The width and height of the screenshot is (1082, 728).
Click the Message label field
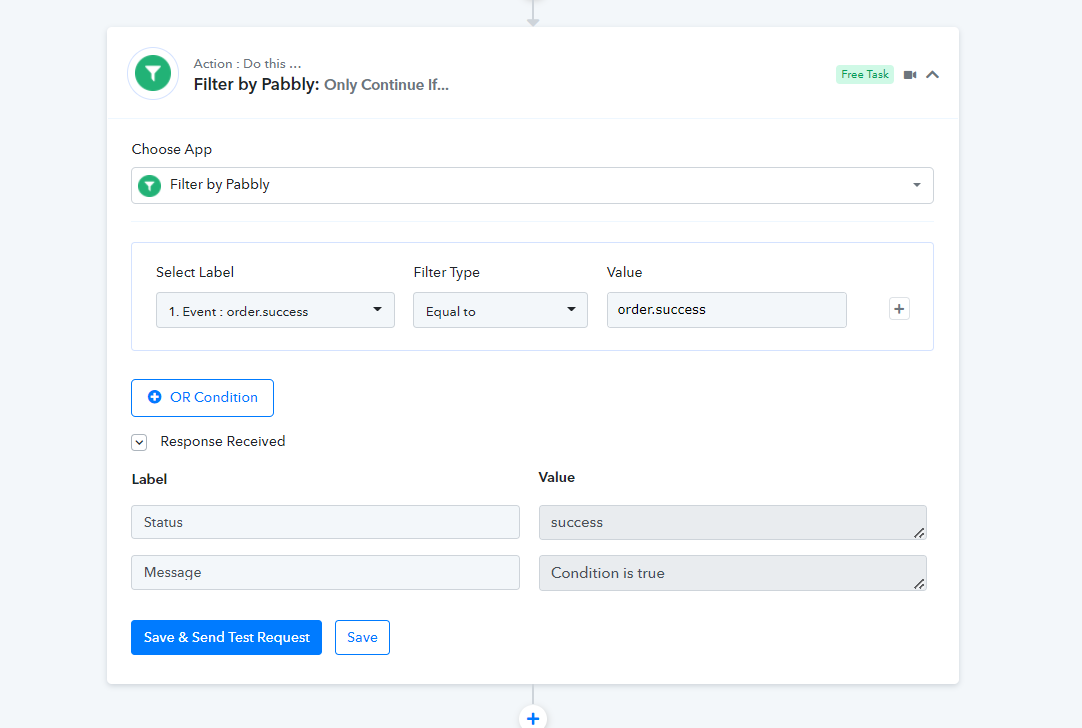tap(325, 573)
